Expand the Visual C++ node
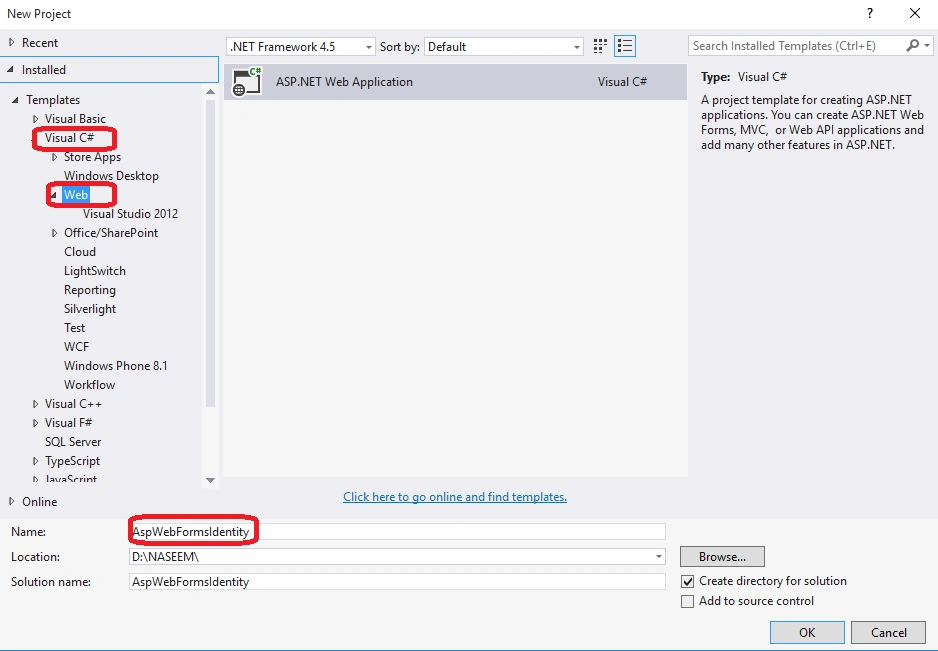The height and width of the screenshot is (651, 938). (x=35, y=404)
